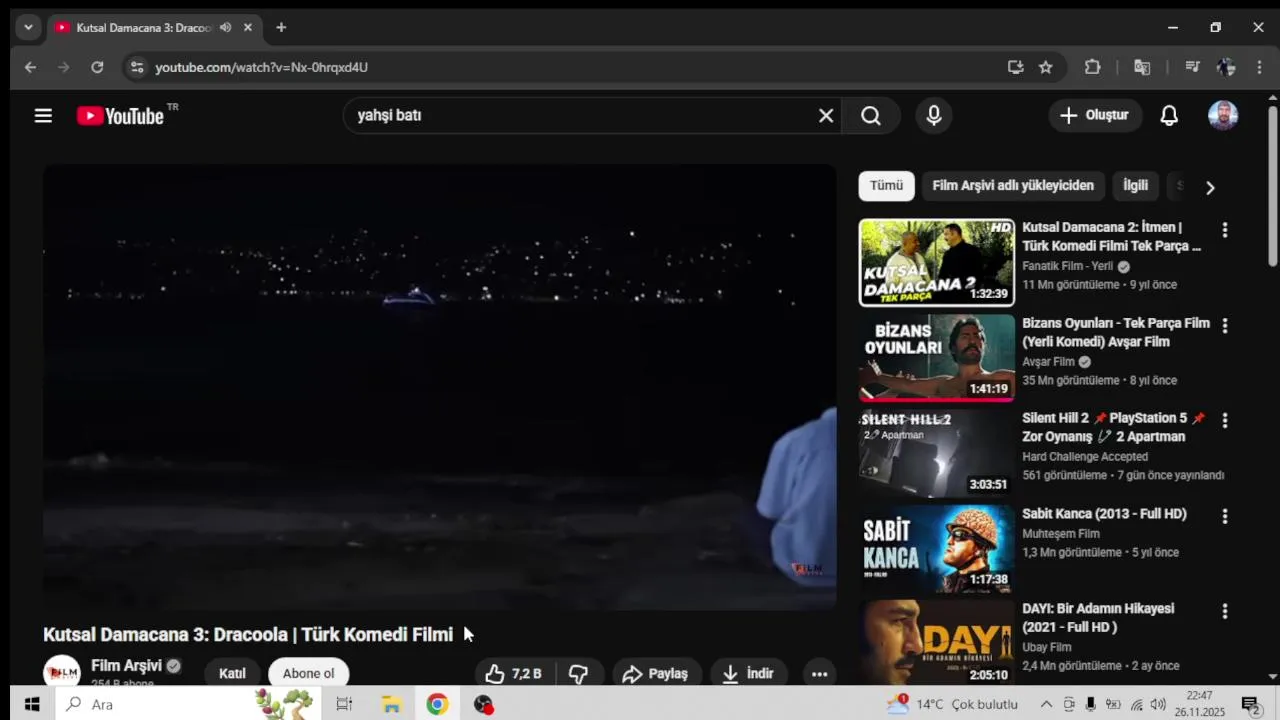Select Film Arşivi adlı yükleyiciden chip
This screenshot has width=1280, height=720.
[1013, 186]
